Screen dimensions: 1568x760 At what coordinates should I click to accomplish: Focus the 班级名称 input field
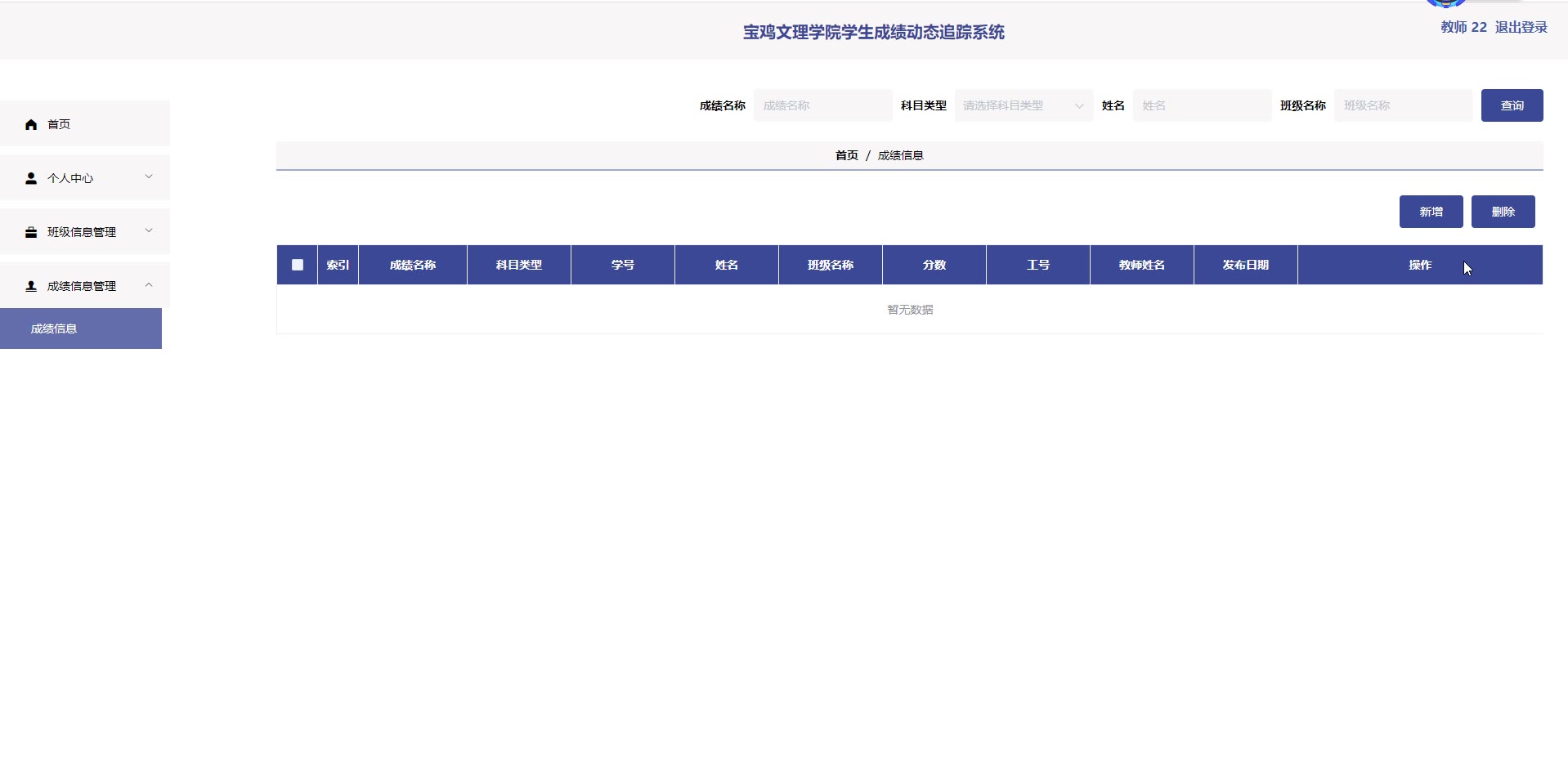pyautogui.click(x=1403, y=105)
